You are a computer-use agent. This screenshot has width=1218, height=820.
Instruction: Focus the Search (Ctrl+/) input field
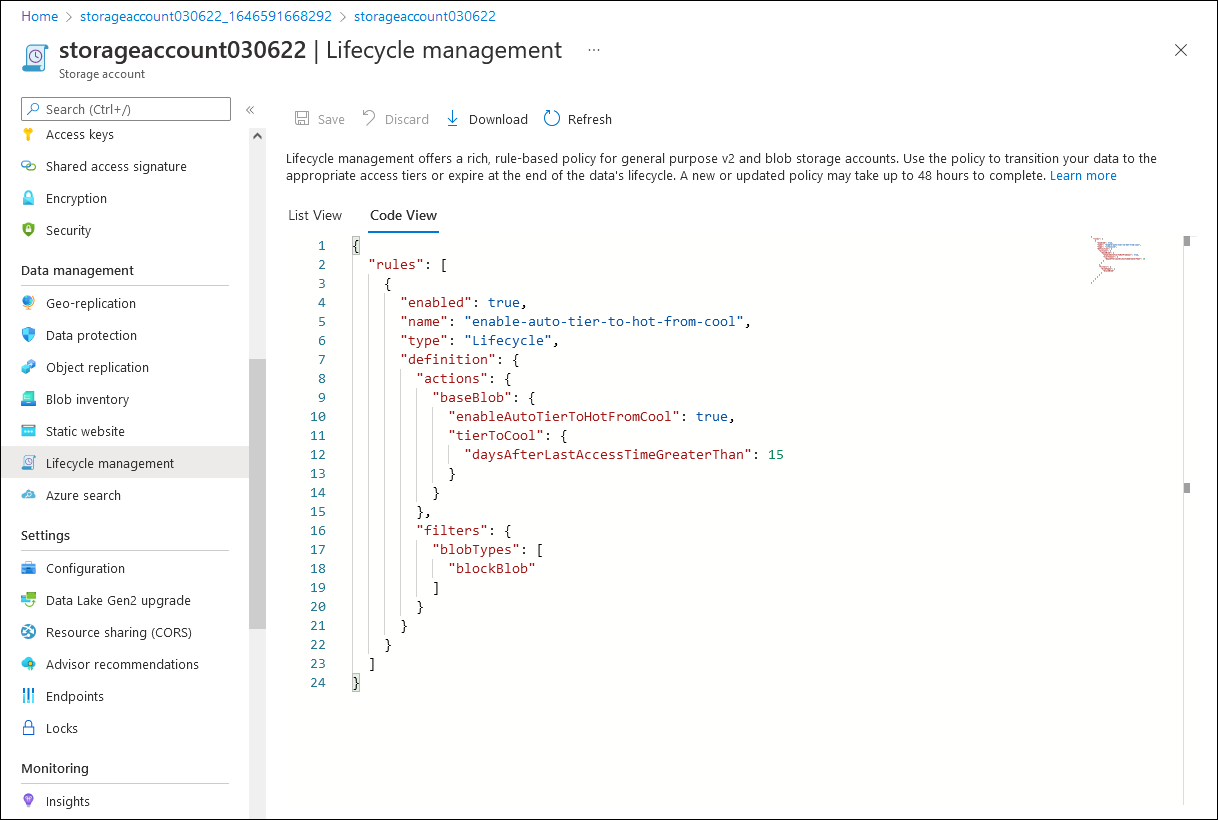(x=126, y=109)
